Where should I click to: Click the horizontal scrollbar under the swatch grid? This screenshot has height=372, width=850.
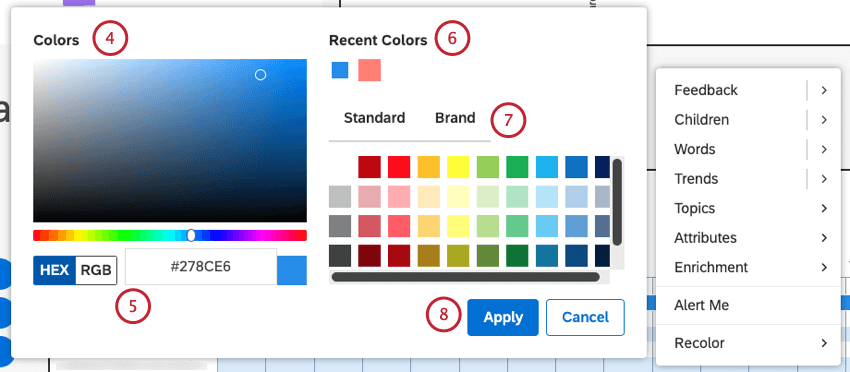[466, 277]
